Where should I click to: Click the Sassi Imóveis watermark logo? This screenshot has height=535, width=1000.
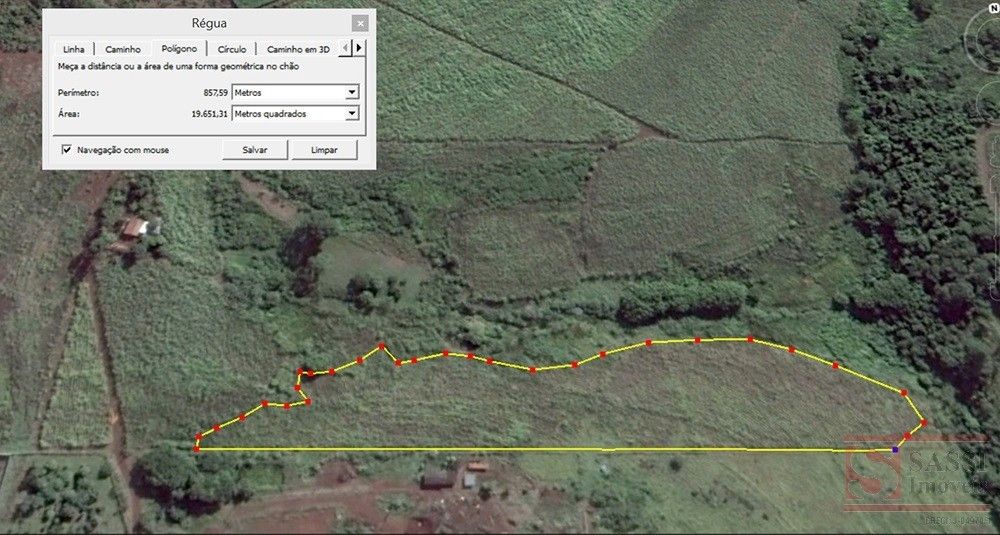point(915,475)
